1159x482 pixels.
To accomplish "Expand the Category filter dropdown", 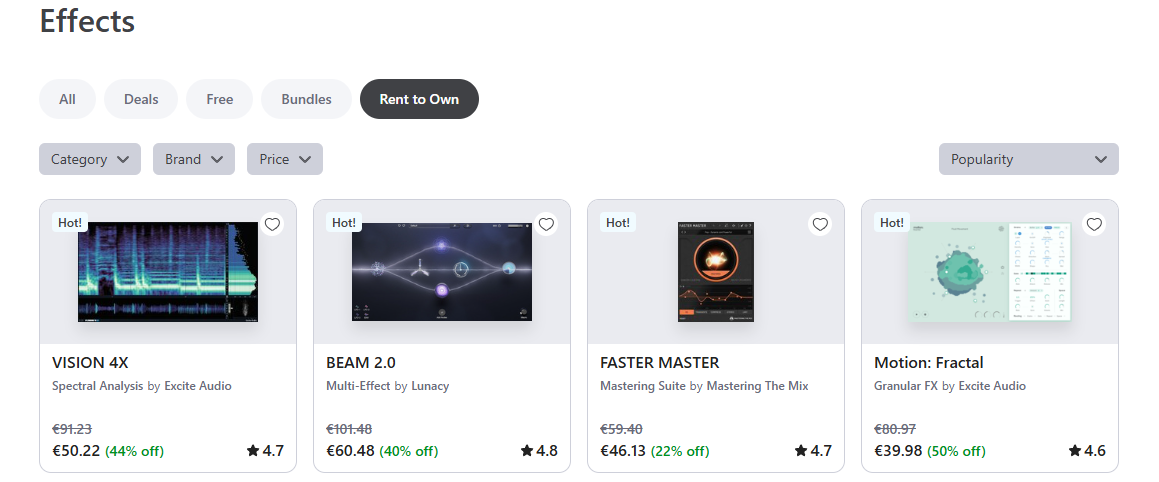I will click(x=90, y=159).
